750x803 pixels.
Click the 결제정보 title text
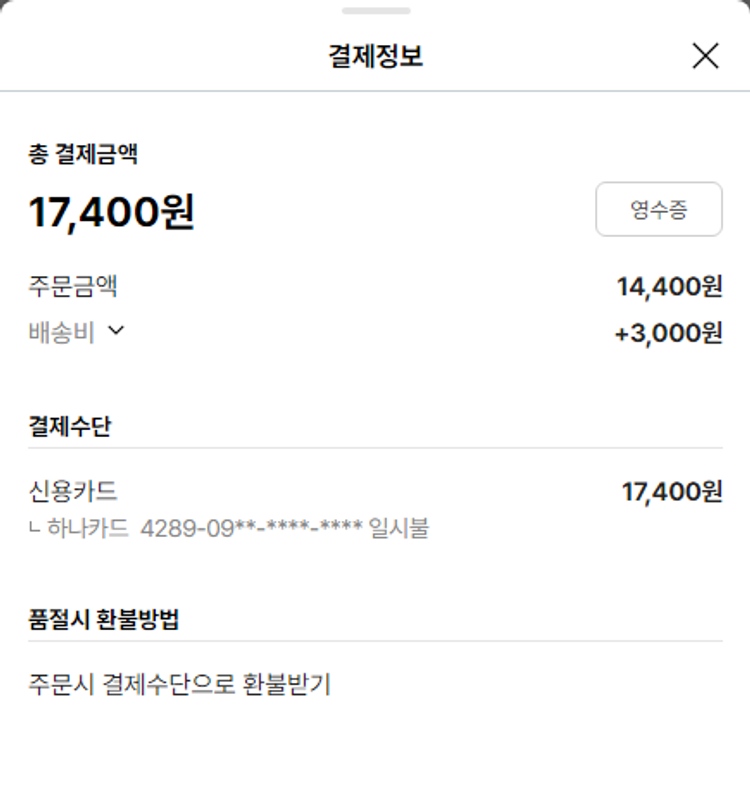[x=375, y=56]
